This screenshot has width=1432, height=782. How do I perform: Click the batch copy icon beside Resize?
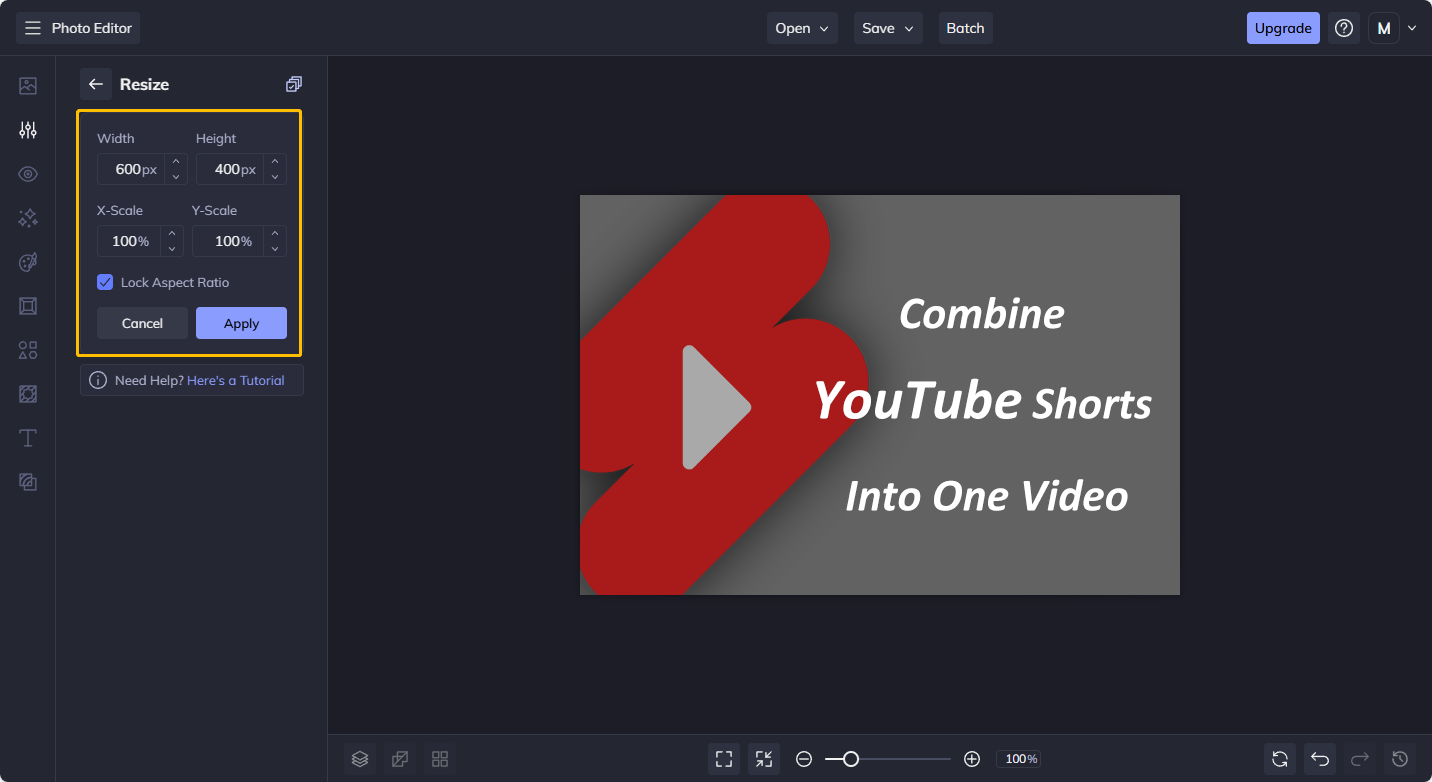293,84
